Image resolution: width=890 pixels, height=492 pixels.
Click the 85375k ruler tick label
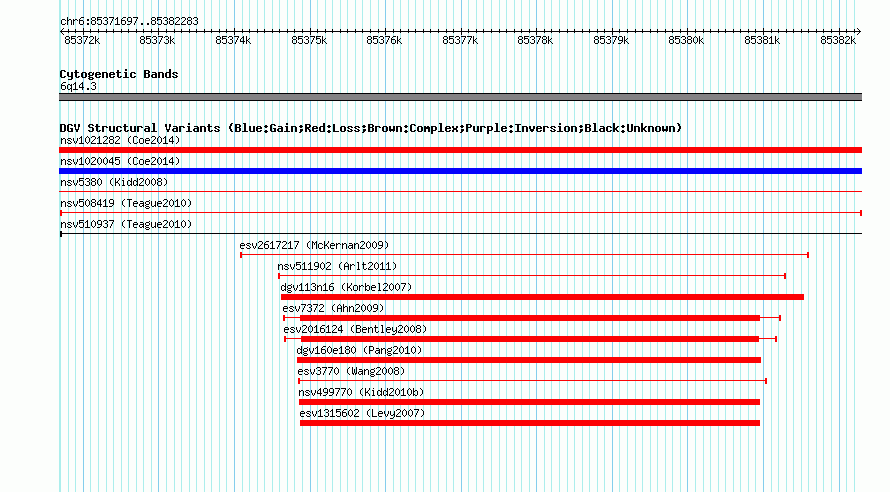[x=309, y=40]
